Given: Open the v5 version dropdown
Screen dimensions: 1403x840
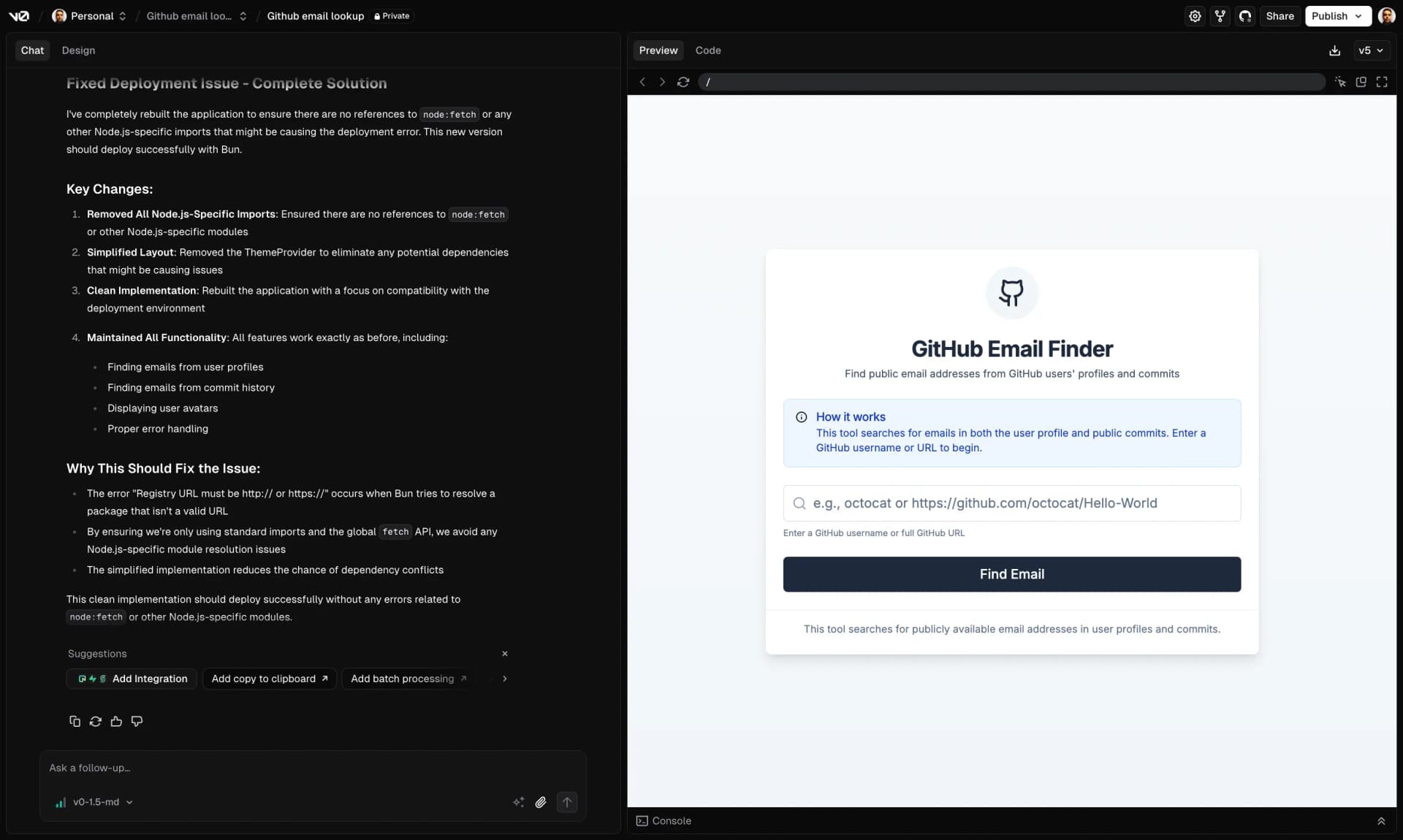Looking at the screenshot, I should click(1371, 50).
